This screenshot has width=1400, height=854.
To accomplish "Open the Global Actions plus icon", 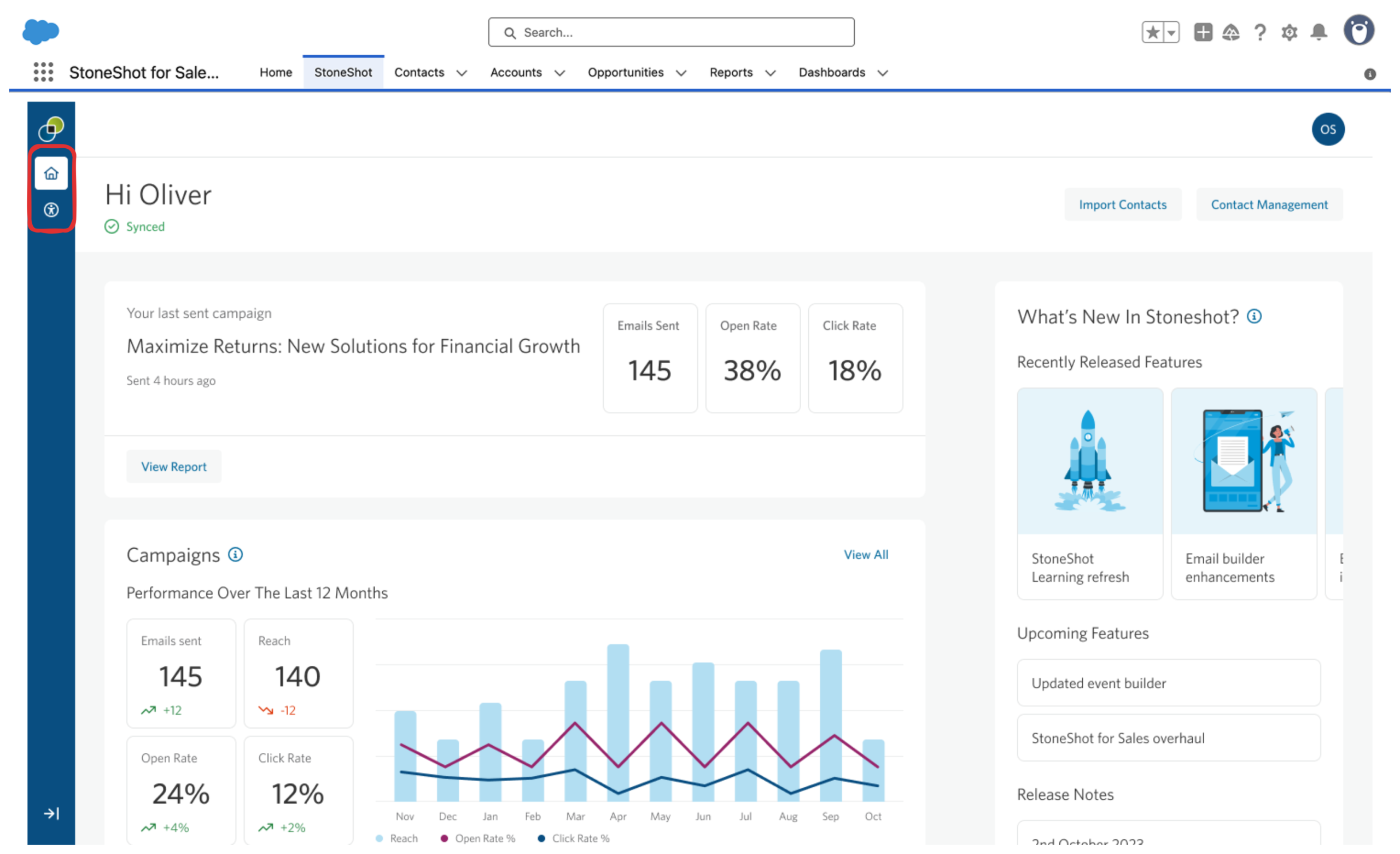I will point(1203,32).
